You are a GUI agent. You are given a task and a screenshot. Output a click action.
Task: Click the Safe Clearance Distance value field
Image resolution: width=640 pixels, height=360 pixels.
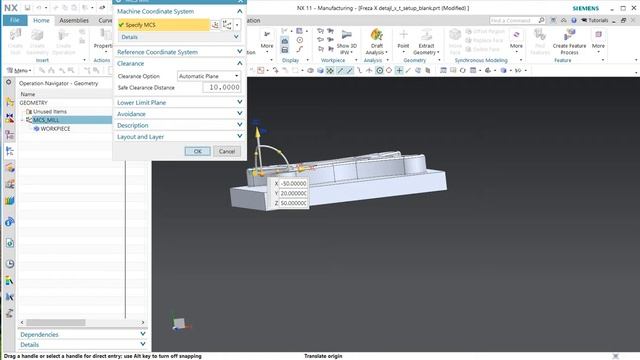point(221,88)
